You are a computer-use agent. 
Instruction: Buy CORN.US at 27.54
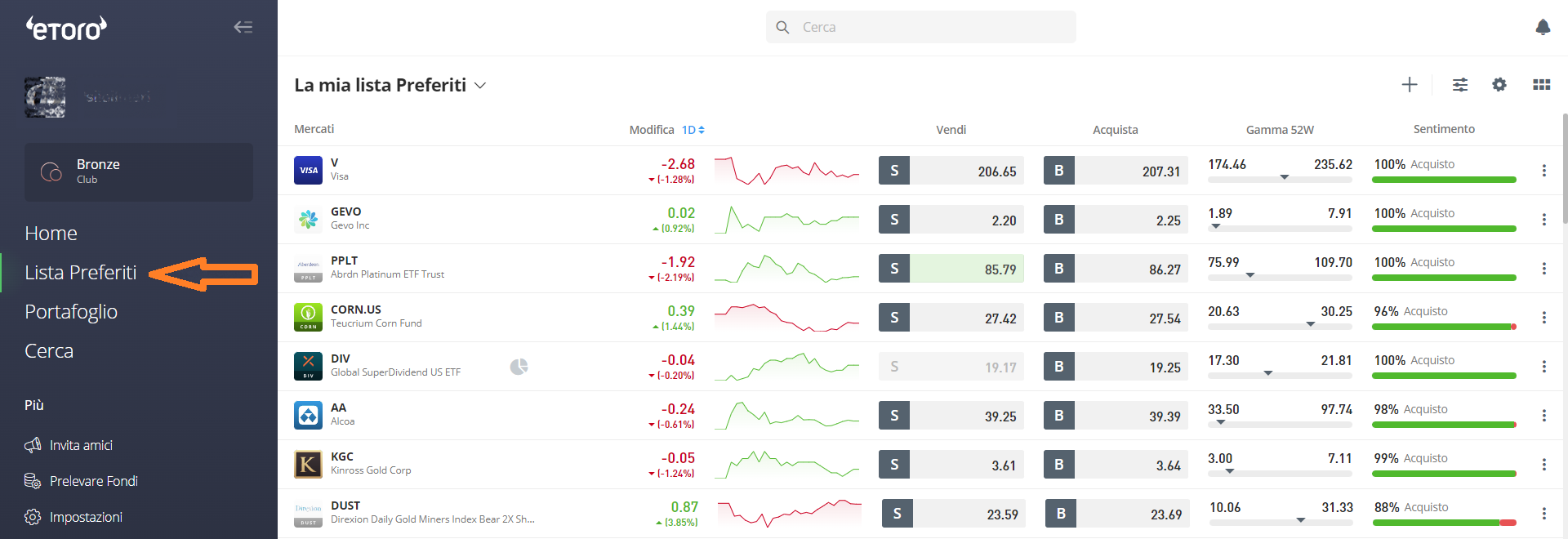point(1116,318)
